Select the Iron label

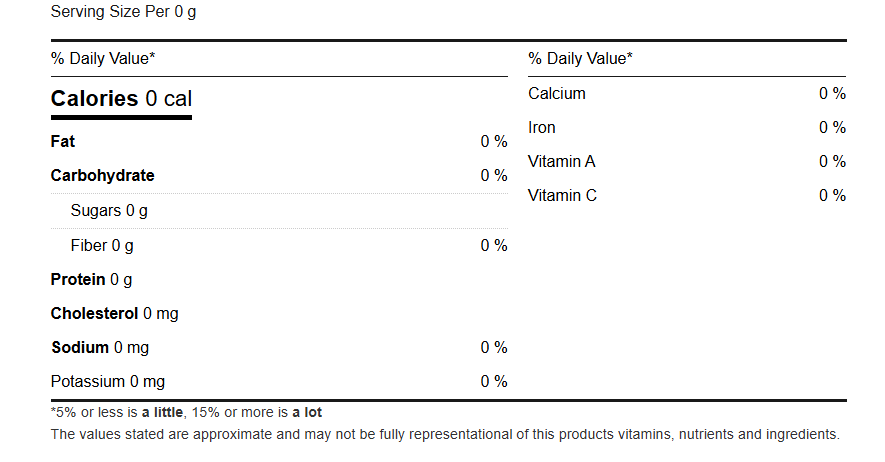point(542,127)
